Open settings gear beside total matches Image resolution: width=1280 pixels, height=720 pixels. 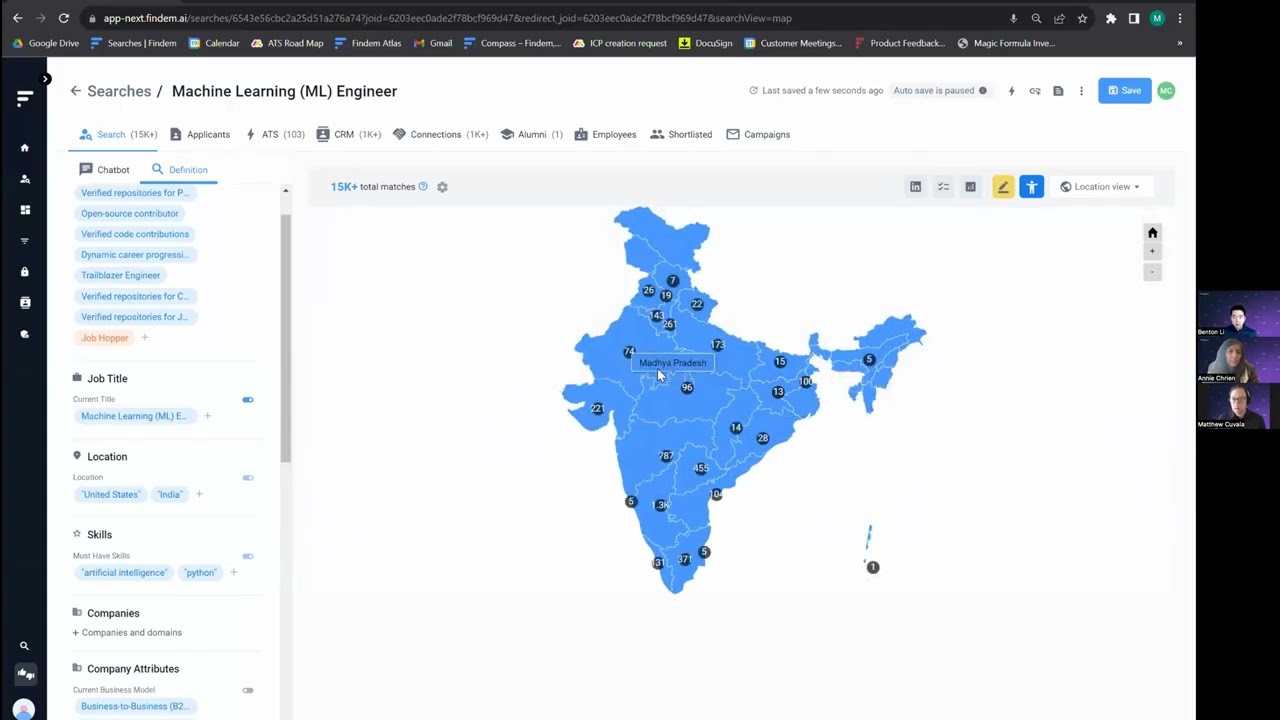pos(442,187)
